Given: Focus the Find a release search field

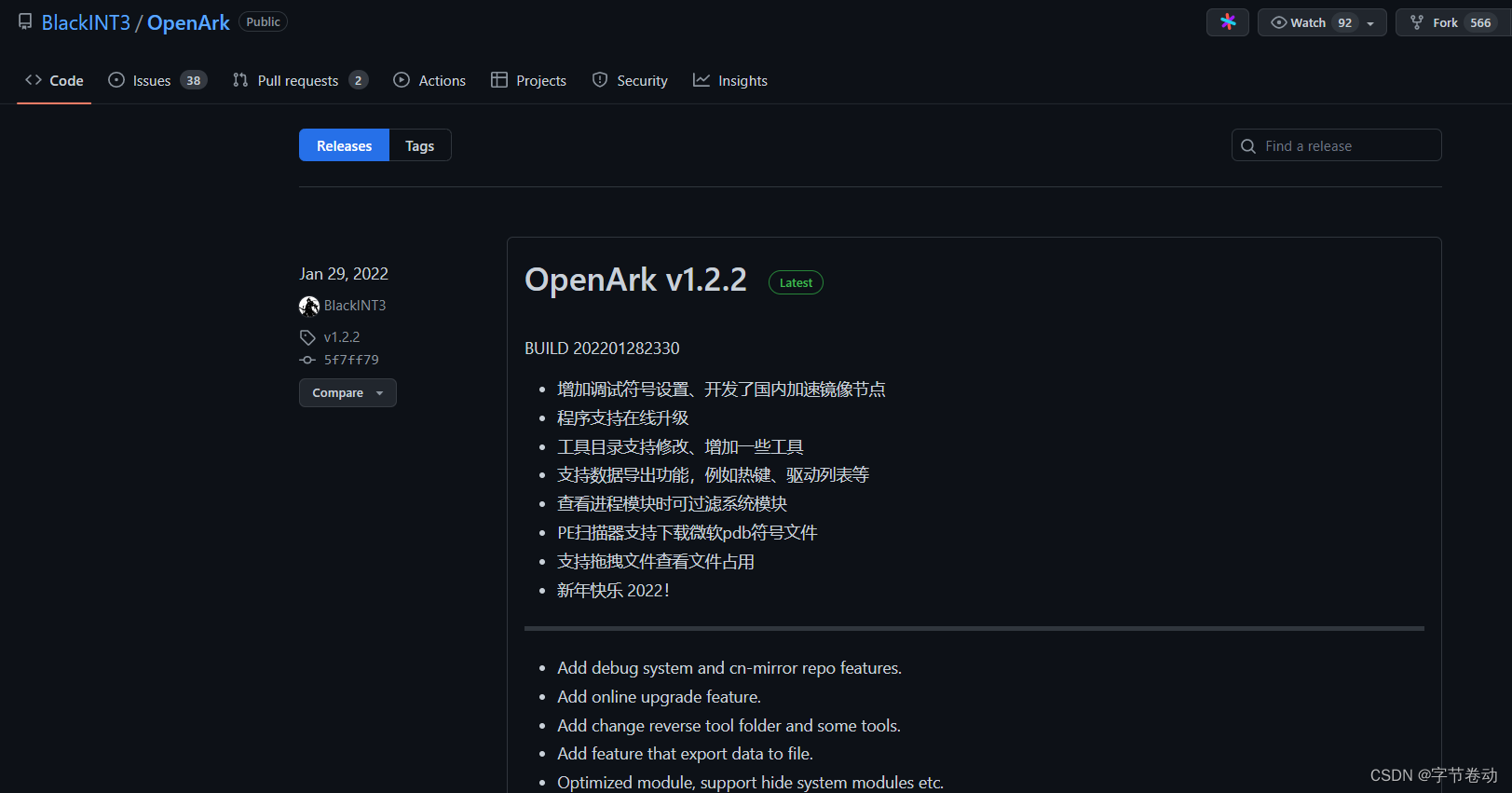Looking at the screenshot, I should point(1336,145).
